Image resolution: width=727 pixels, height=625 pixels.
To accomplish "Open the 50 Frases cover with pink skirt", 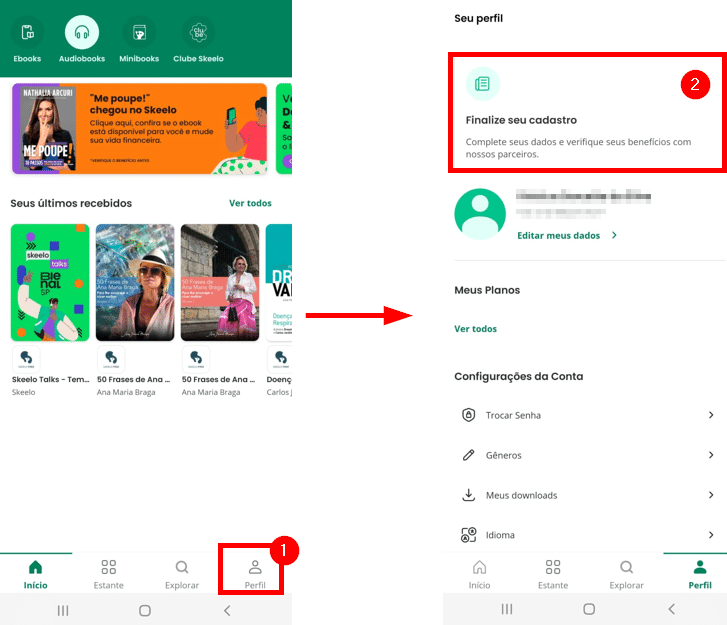I will click(220, 282).
